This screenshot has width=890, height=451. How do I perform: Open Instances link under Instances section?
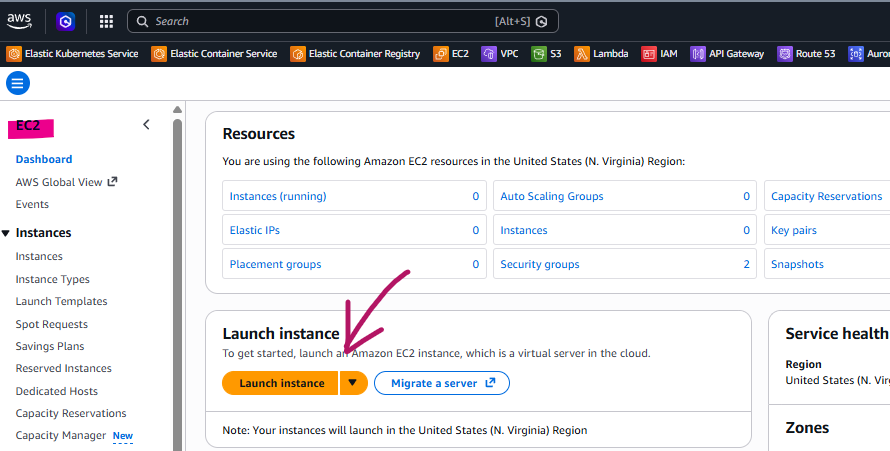click(x=39, y=256)
